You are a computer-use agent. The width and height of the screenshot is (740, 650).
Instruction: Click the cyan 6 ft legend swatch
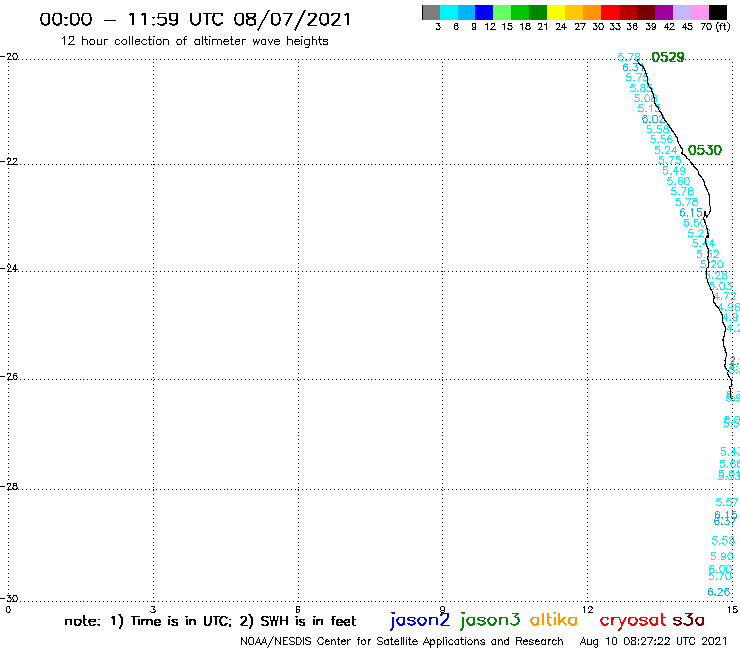(x=449, y=12)
